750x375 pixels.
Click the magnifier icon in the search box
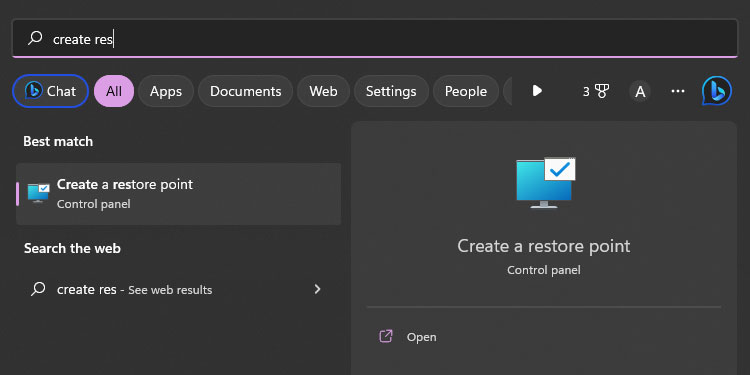tap(35, 38)
